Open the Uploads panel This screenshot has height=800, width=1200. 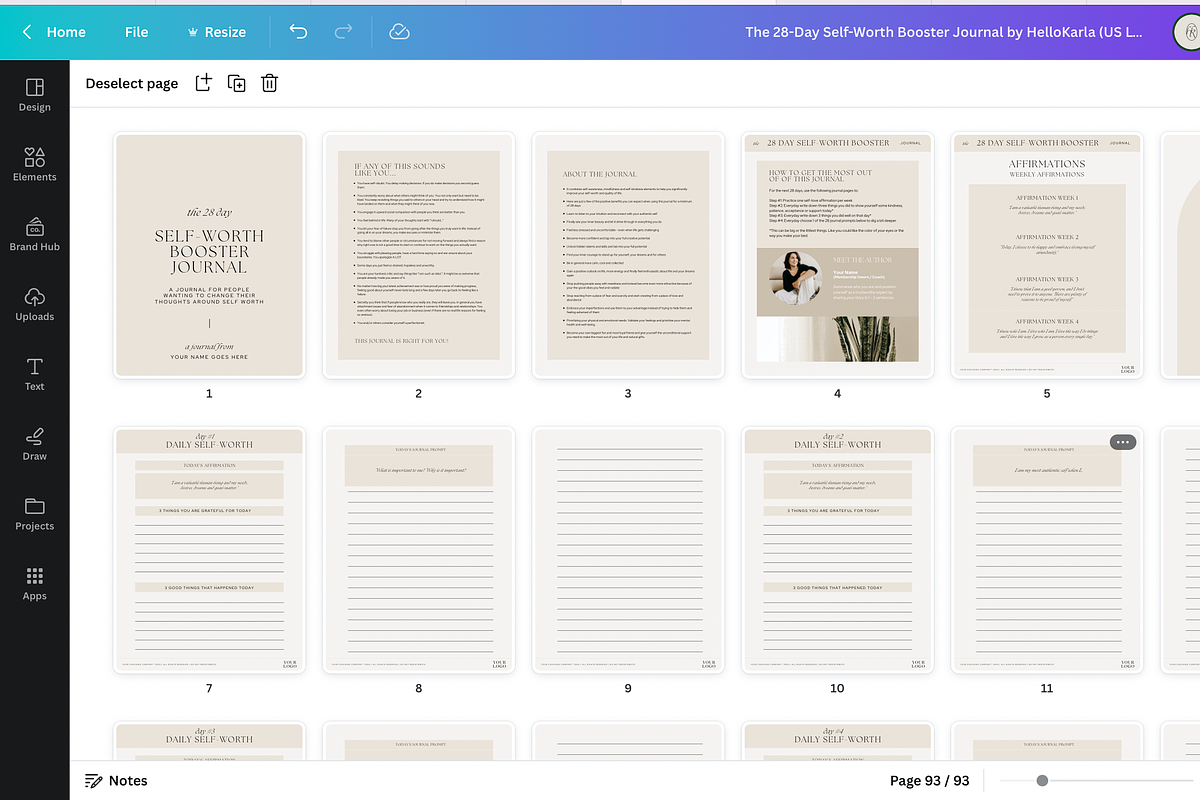click(x=34, y=305)
